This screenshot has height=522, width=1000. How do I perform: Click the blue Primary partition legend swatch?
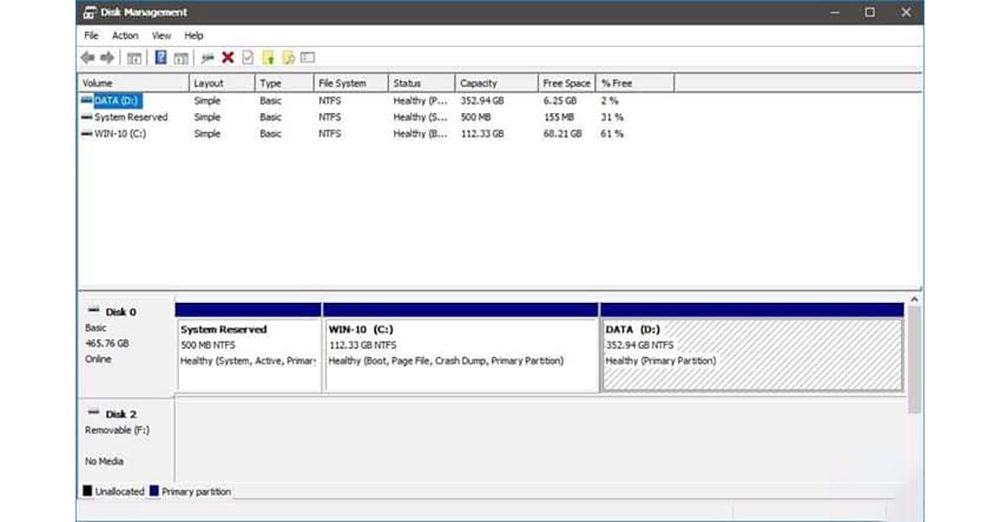pyautogui.click(x=153, y=492)
